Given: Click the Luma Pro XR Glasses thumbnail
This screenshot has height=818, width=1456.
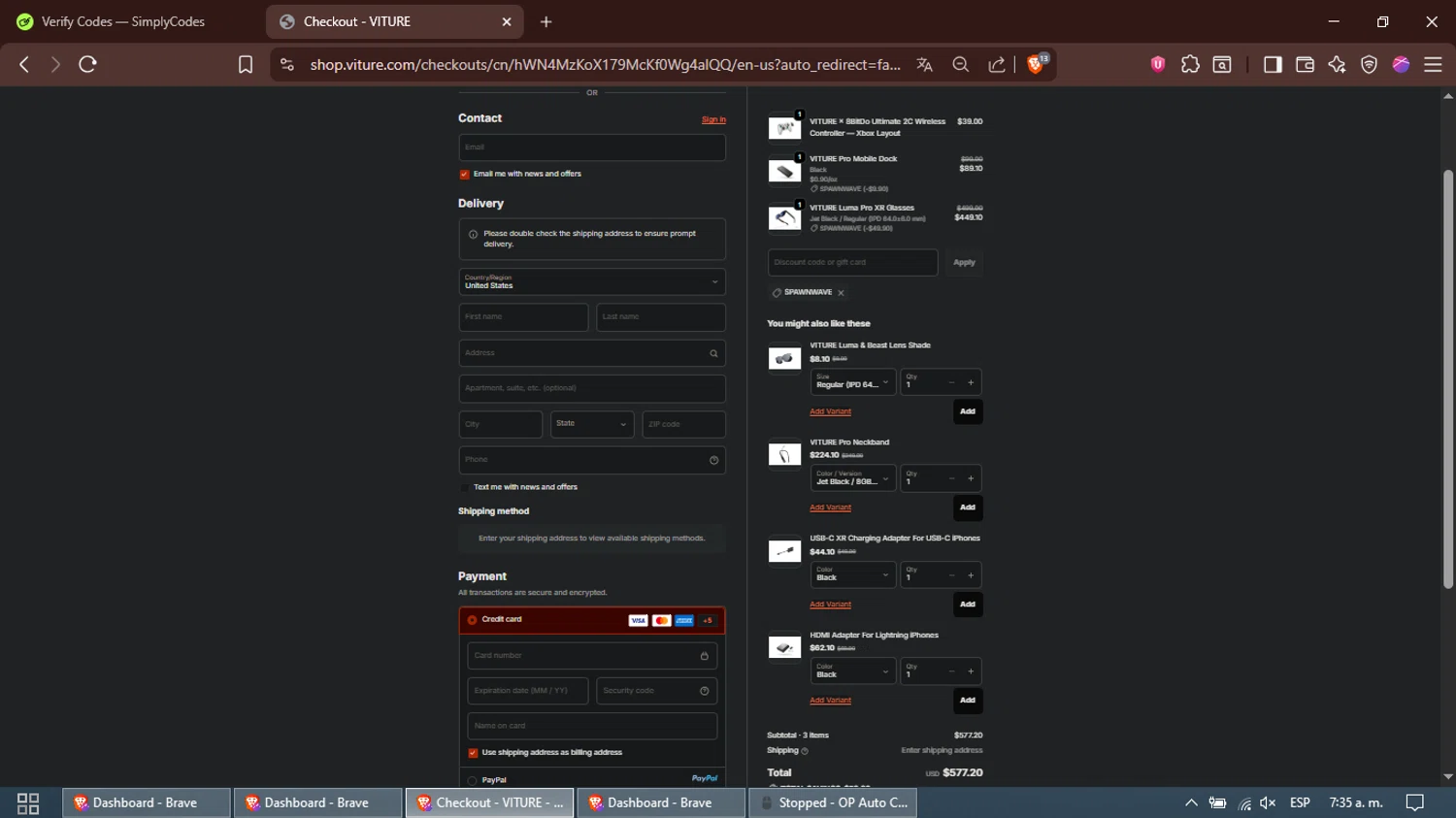Looking at the screenshot, I should [784, 218].
